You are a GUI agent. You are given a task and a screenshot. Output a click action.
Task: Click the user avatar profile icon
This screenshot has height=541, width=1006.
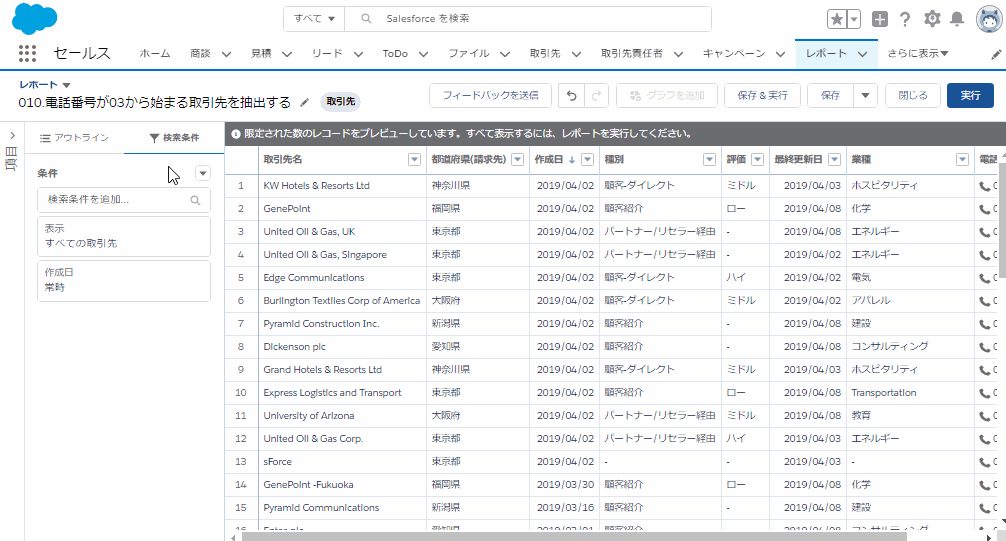tap(989, 19)
